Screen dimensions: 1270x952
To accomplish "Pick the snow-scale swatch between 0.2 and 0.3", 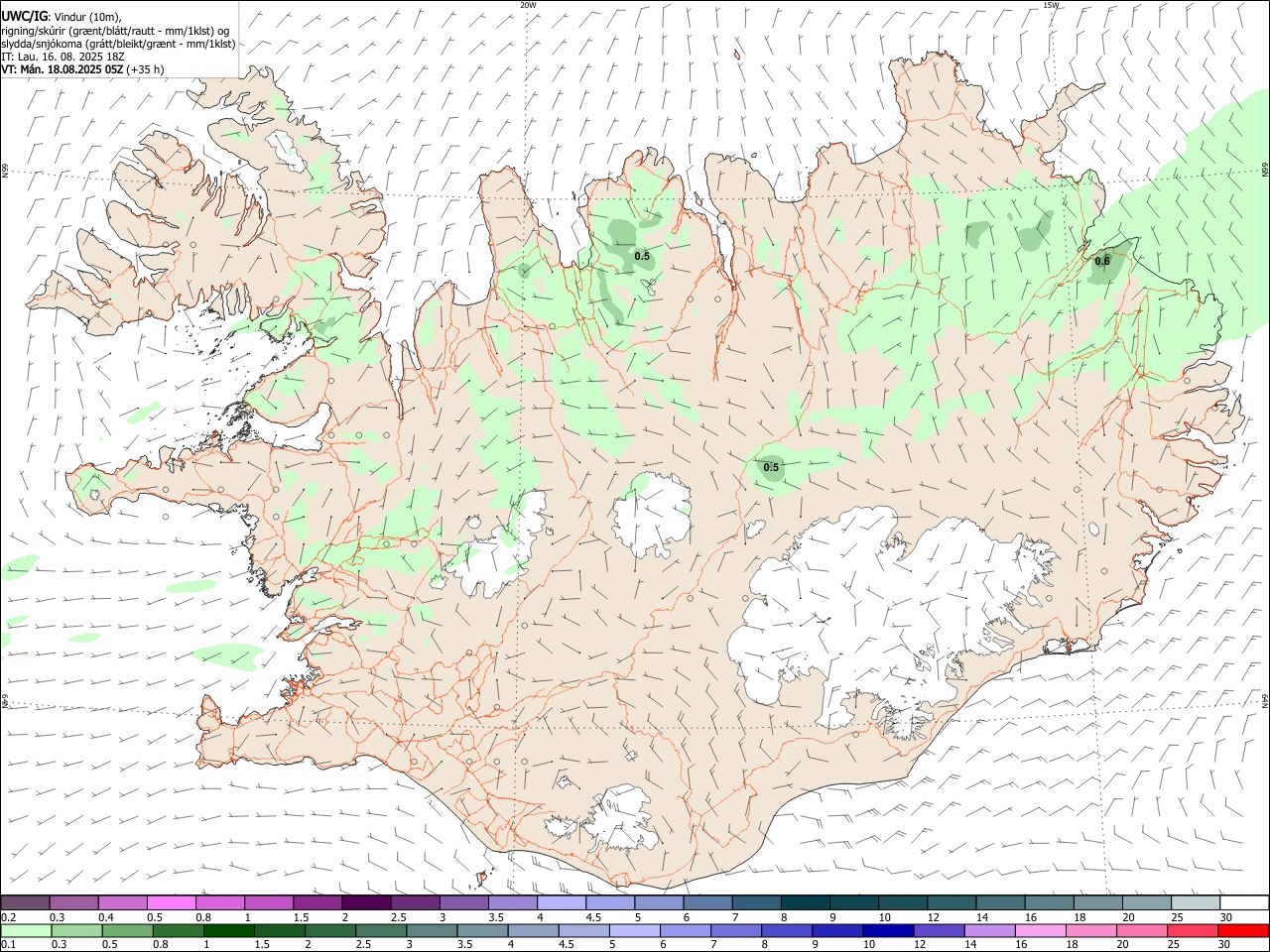I will 25,903.
